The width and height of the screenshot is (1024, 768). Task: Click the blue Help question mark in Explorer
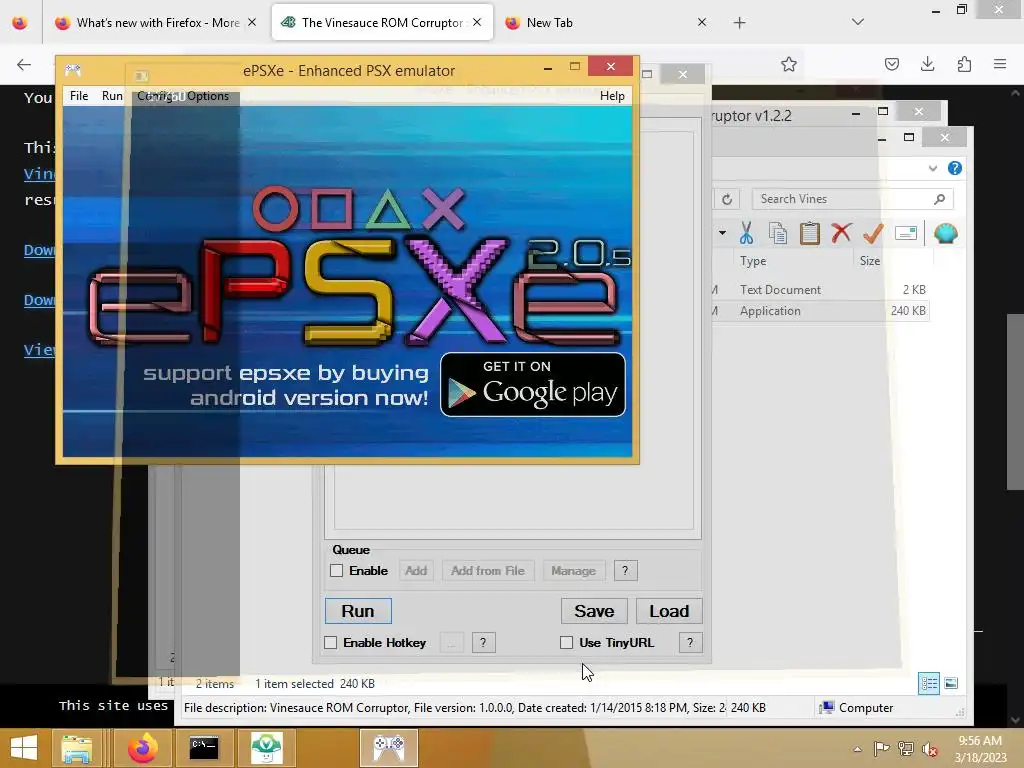pyautogui.click(x=955, y=168)
